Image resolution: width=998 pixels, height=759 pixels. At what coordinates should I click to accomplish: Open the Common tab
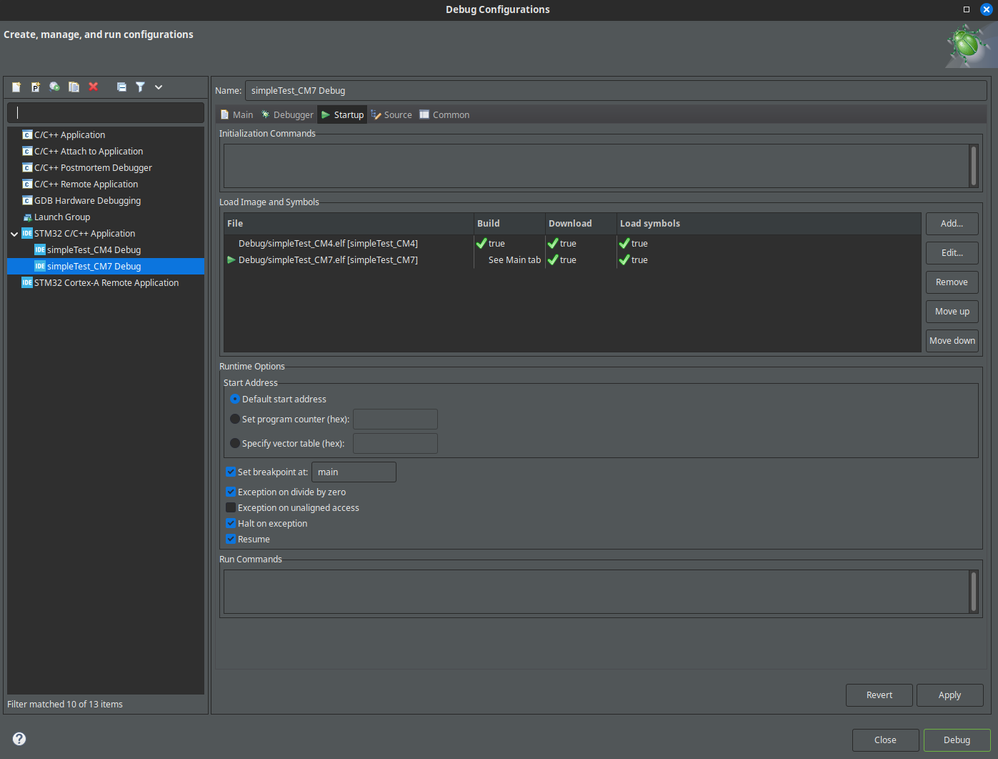(444, 115)
